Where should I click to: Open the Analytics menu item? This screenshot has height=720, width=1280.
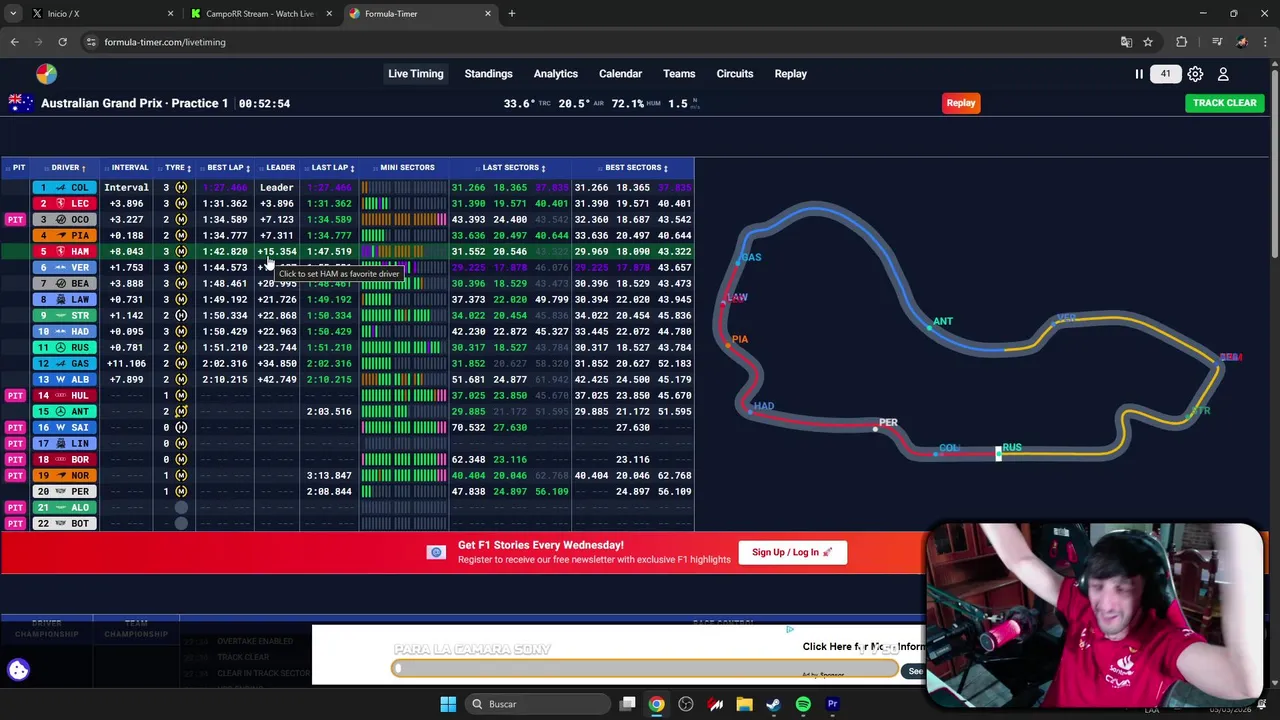point(555,74)
